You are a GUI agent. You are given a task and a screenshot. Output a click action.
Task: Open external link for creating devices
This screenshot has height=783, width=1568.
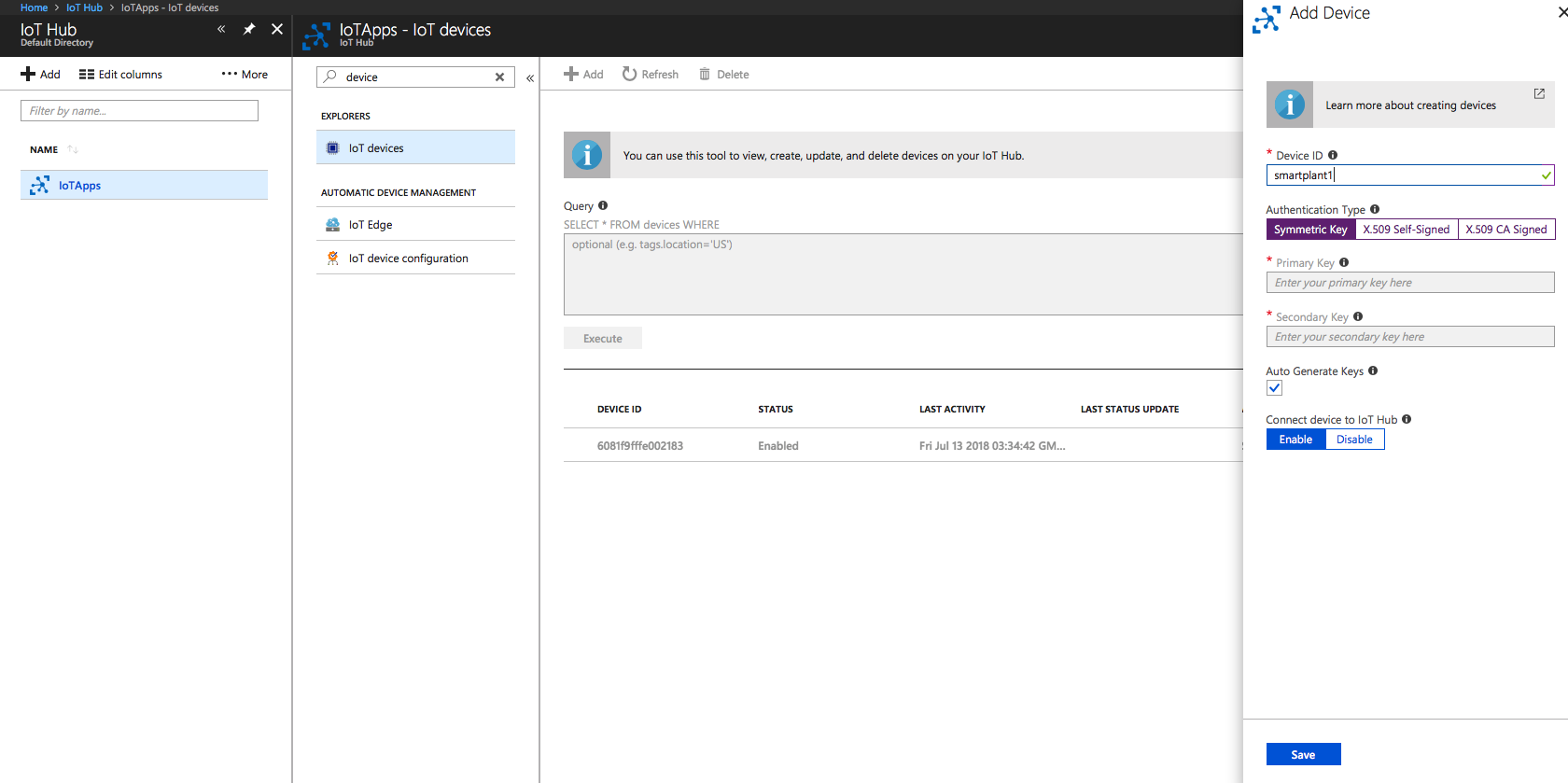pos(1539,93)
